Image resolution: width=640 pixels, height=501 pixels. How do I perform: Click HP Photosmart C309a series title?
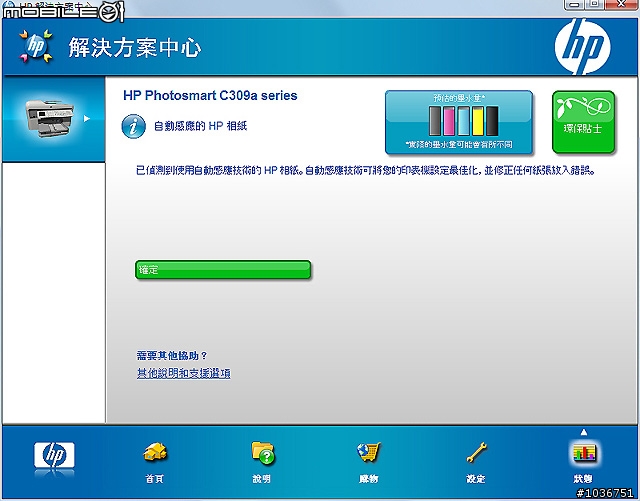(210, 96)
